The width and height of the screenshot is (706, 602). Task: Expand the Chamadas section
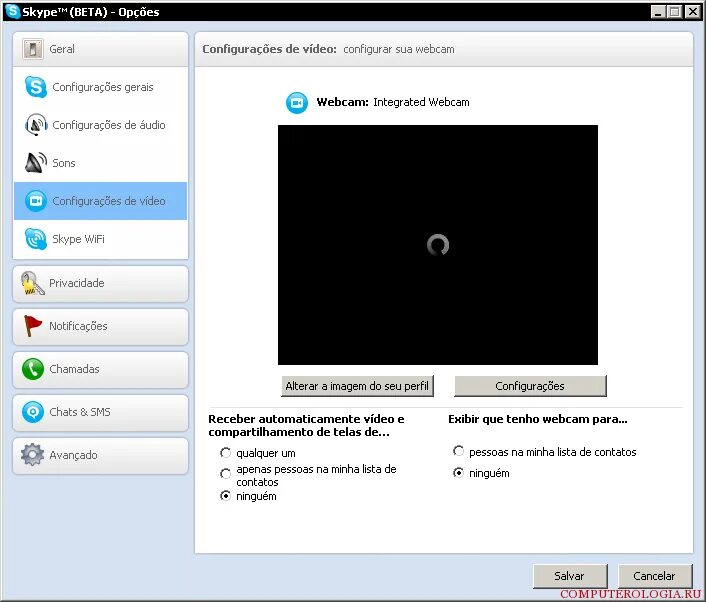pyautogui.click(x=100, y=370)
